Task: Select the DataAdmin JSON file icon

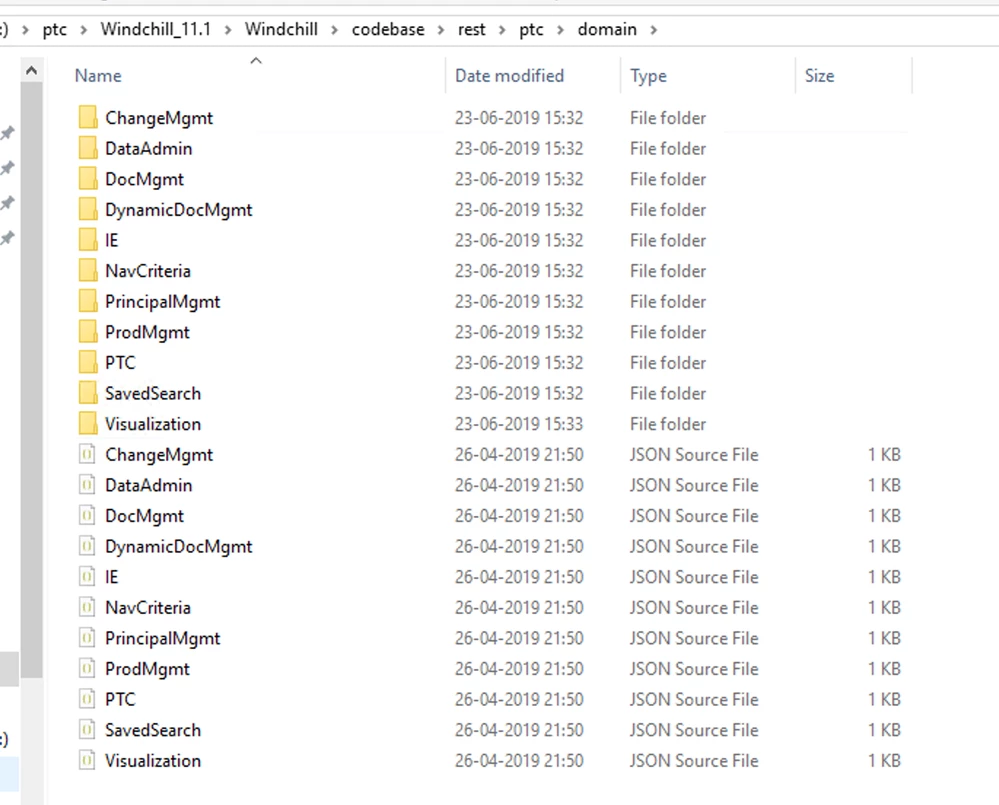Action: pos(87,485)
